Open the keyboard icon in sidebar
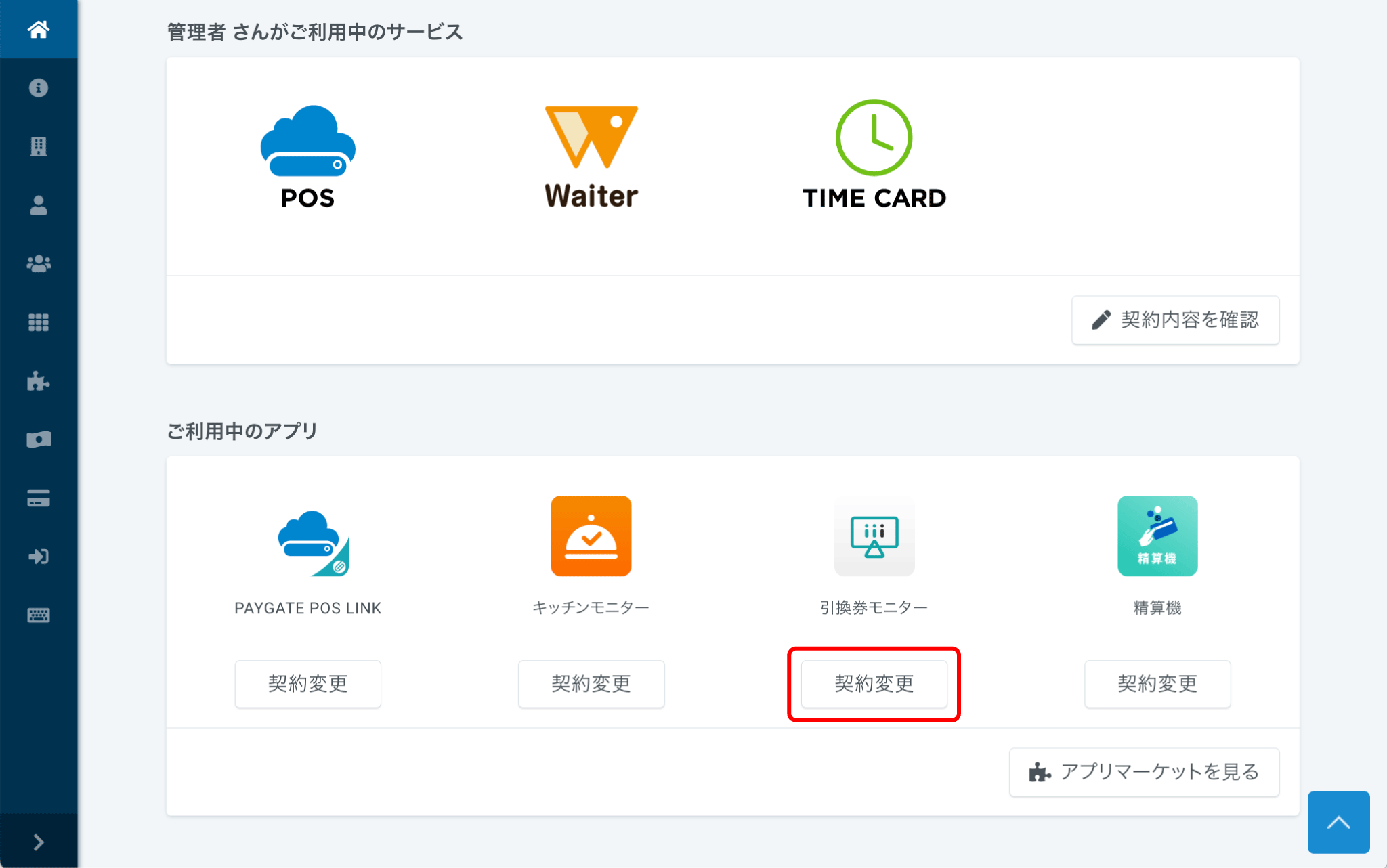This screenshot has height=868, width=1387. click(39, 615)
